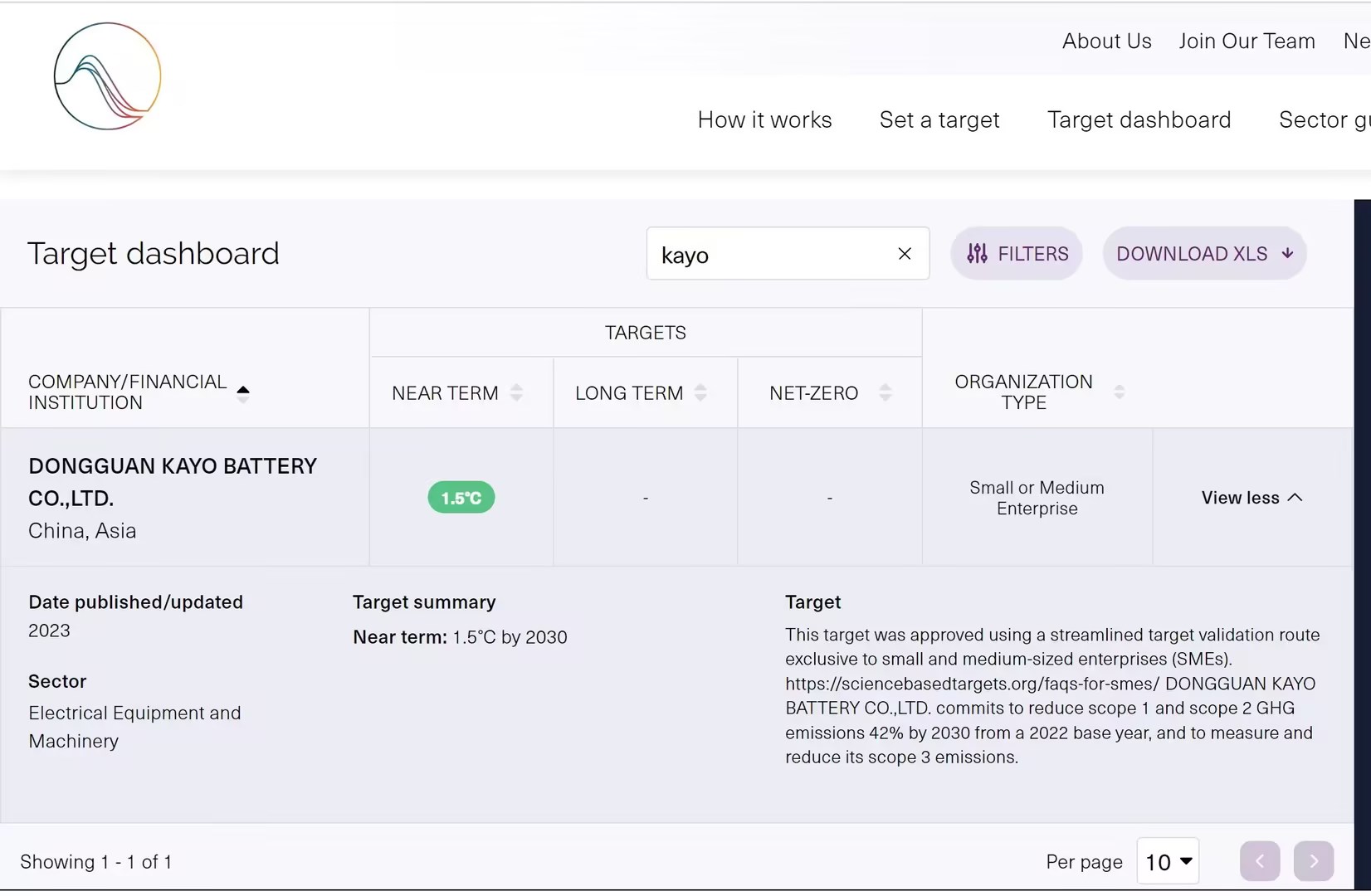1371x896 pixels.
Task: Click Electrical Equipment and Machinery sector
Action: tap(134, 727)
